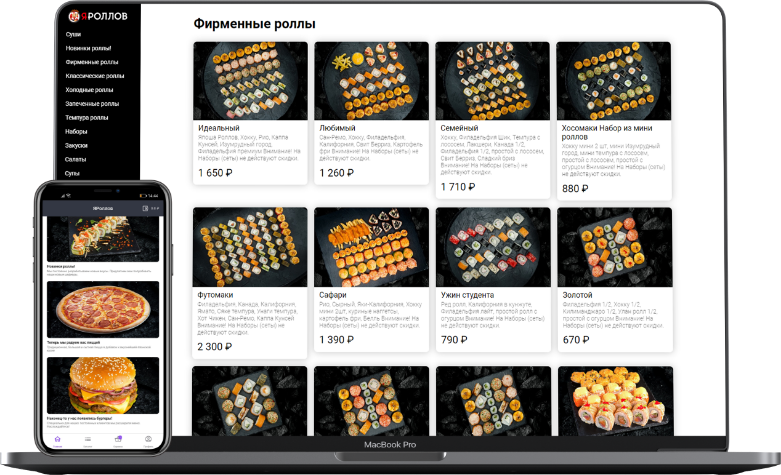Screen dimensions: 781x475
Task: Select the Наборы sidebar item
Action: (76, 132)
